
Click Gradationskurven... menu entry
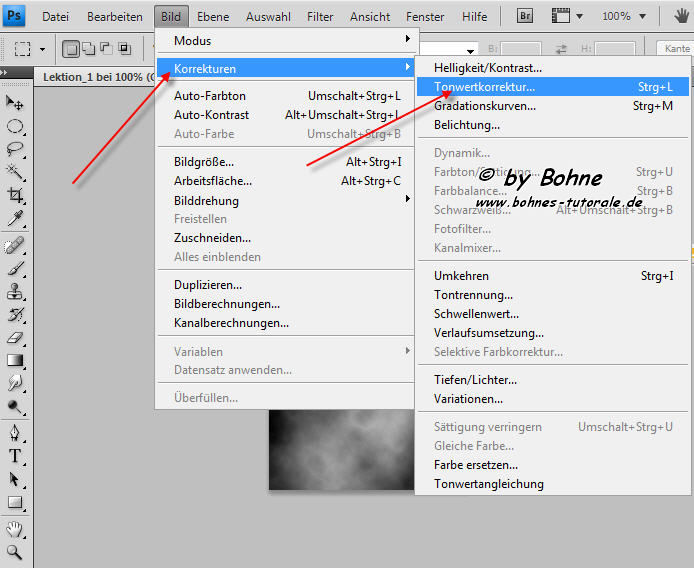[484, 106]
